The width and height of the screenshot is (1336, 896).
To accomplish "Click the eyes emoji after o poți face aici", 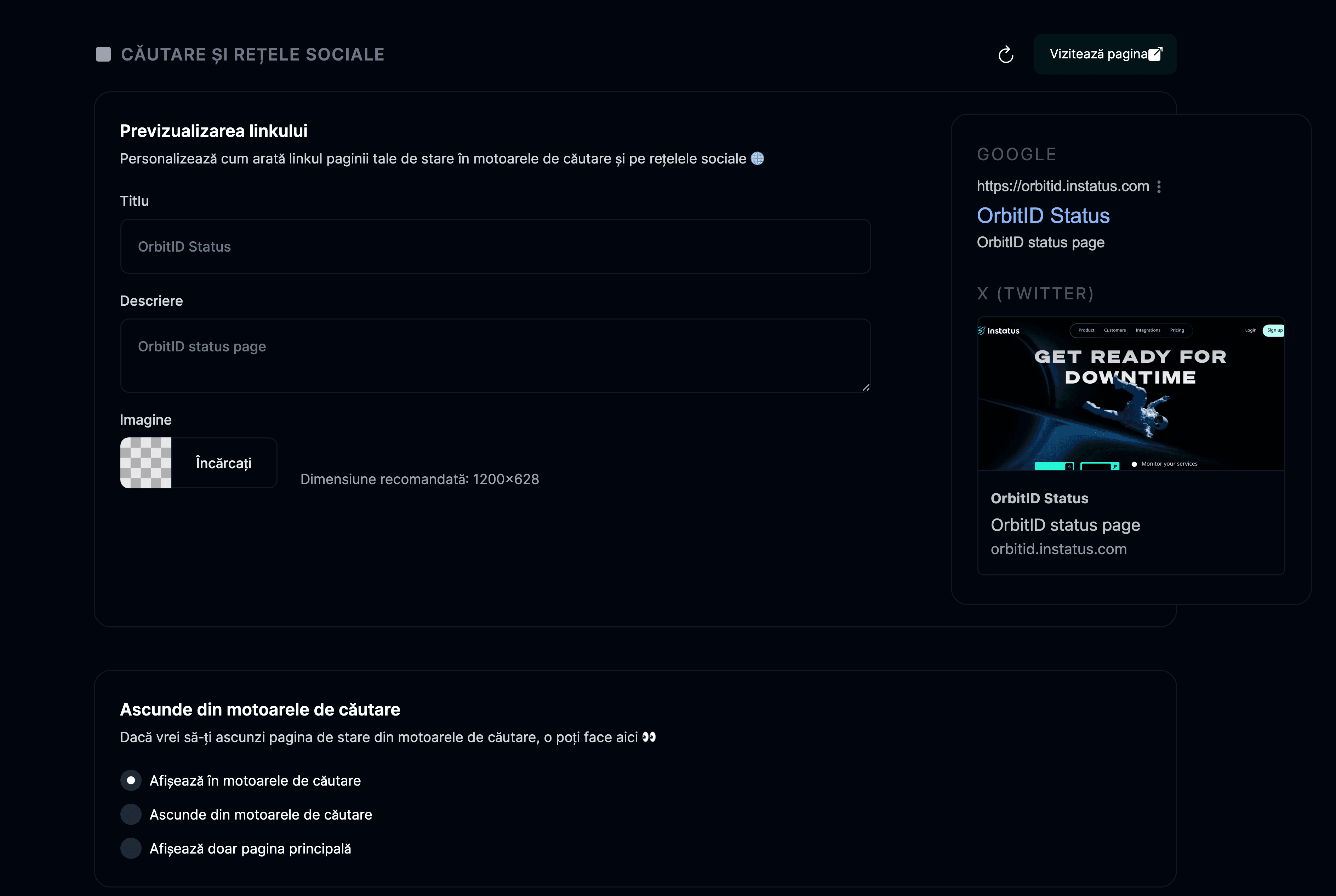I will coord(649,737).
